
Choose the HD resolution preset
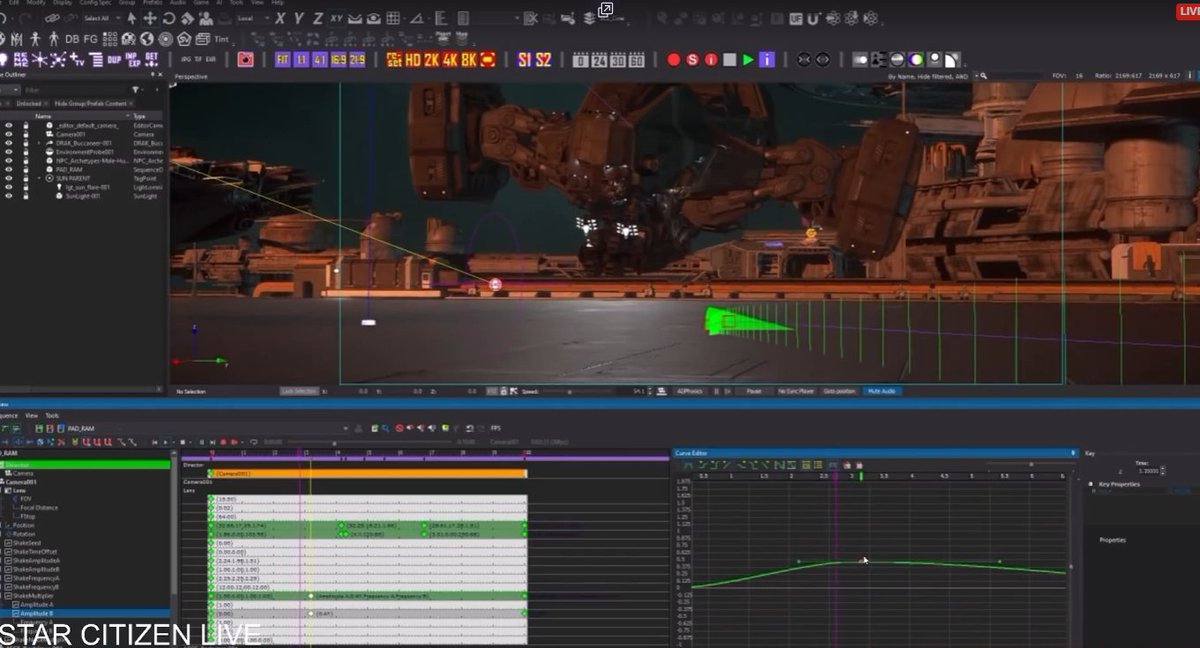412,60
